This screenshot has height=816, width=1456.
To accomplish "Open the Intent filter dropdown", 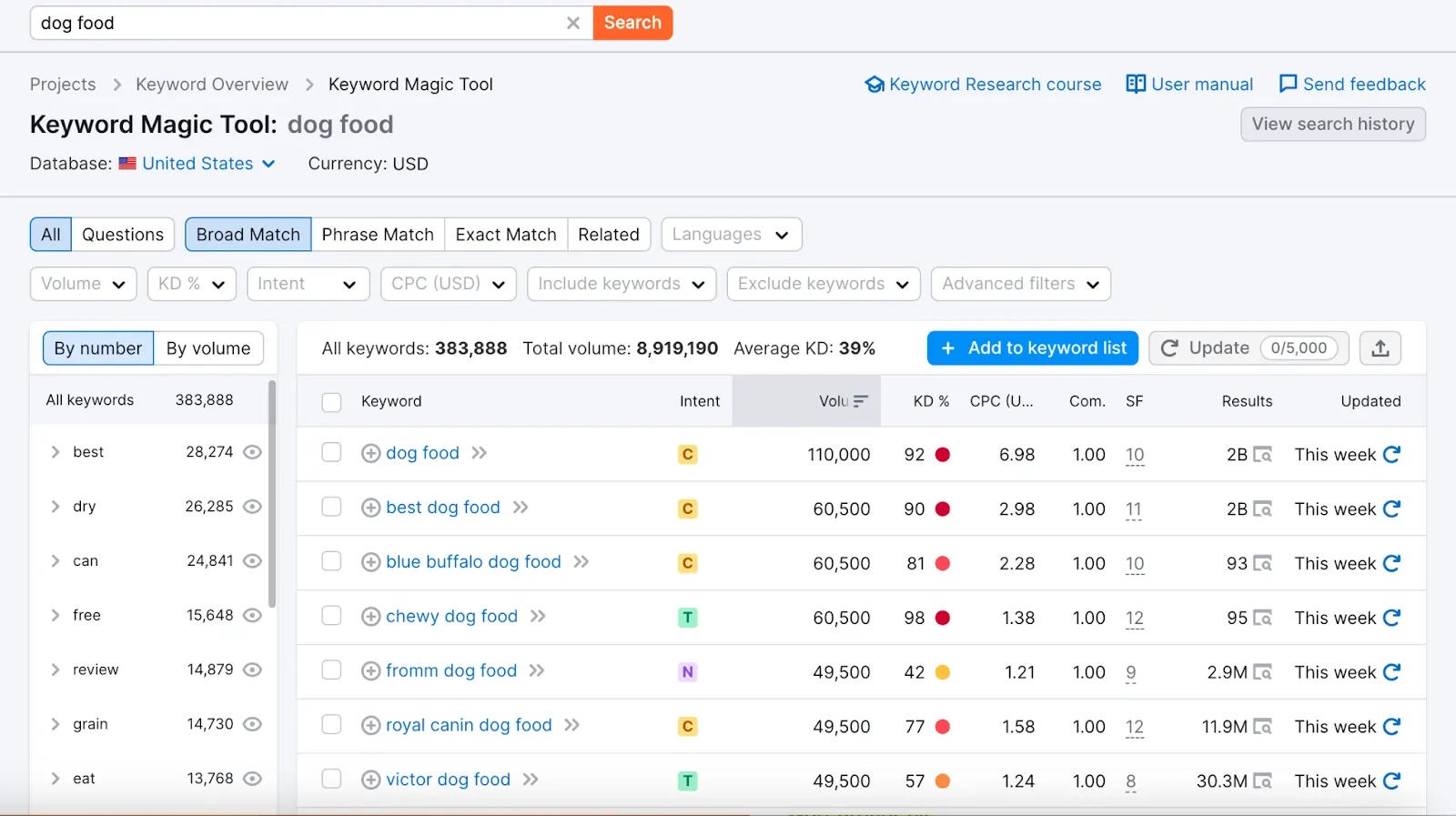I will click(308, 284).
